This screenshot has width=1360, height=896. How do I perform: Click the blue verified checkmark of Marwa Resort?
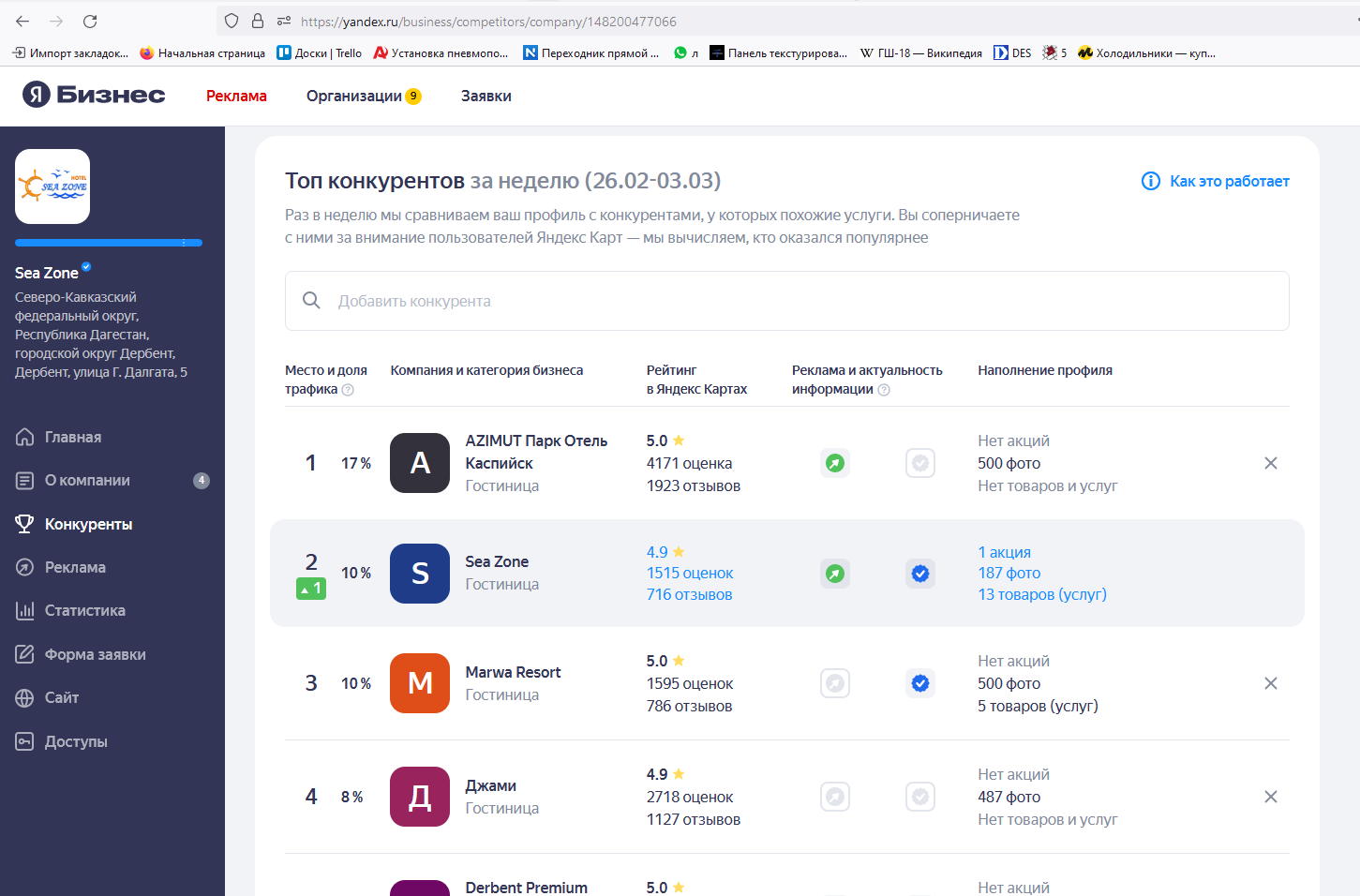point(920,683)
